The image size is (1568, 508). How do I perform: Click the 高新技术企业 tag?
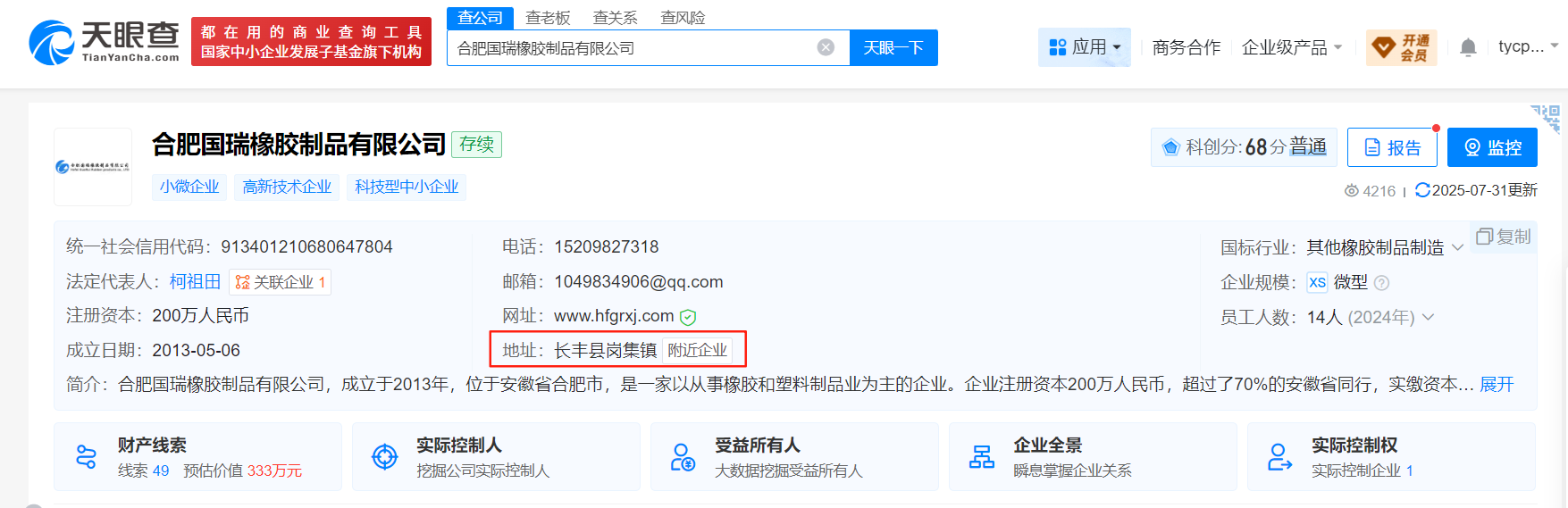287,187
